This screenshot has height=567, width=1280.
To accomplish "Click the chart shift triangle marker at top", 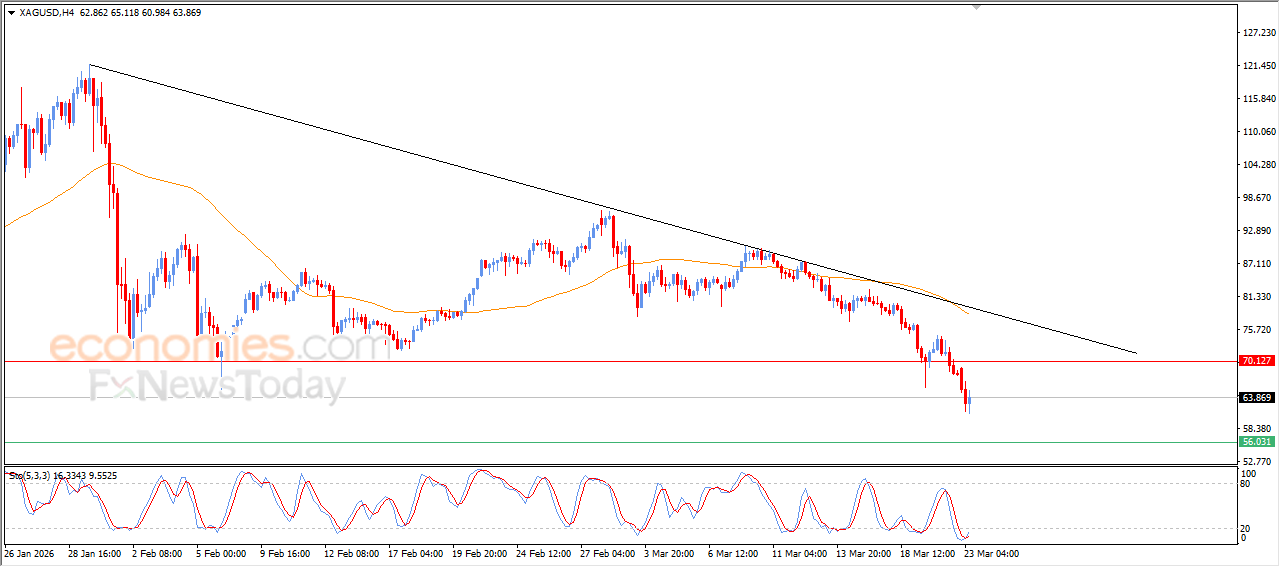I will [978, 7].
